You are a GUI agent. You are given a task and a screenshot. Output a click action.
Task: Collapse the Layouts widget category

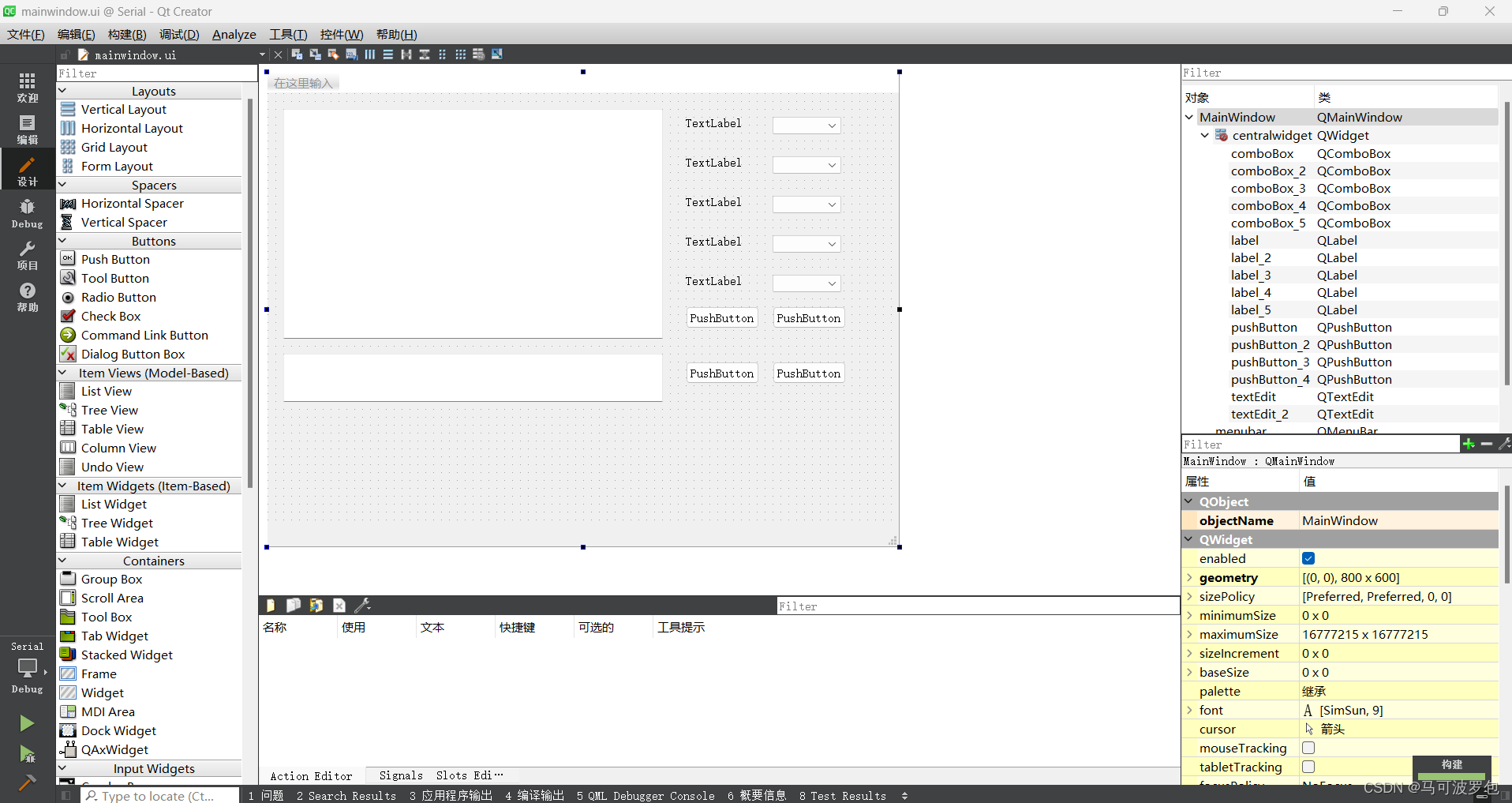coord(63,91)
